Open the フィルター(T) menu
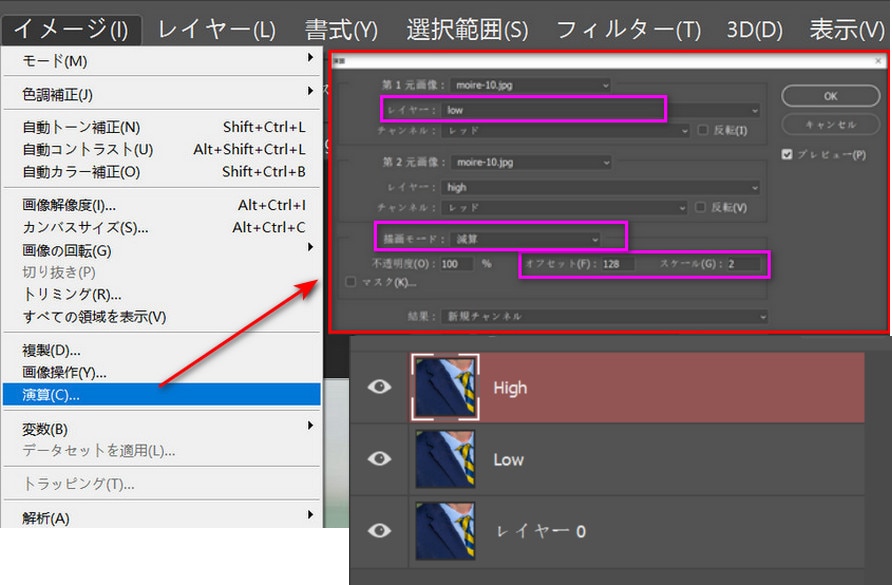 [629, 29]
